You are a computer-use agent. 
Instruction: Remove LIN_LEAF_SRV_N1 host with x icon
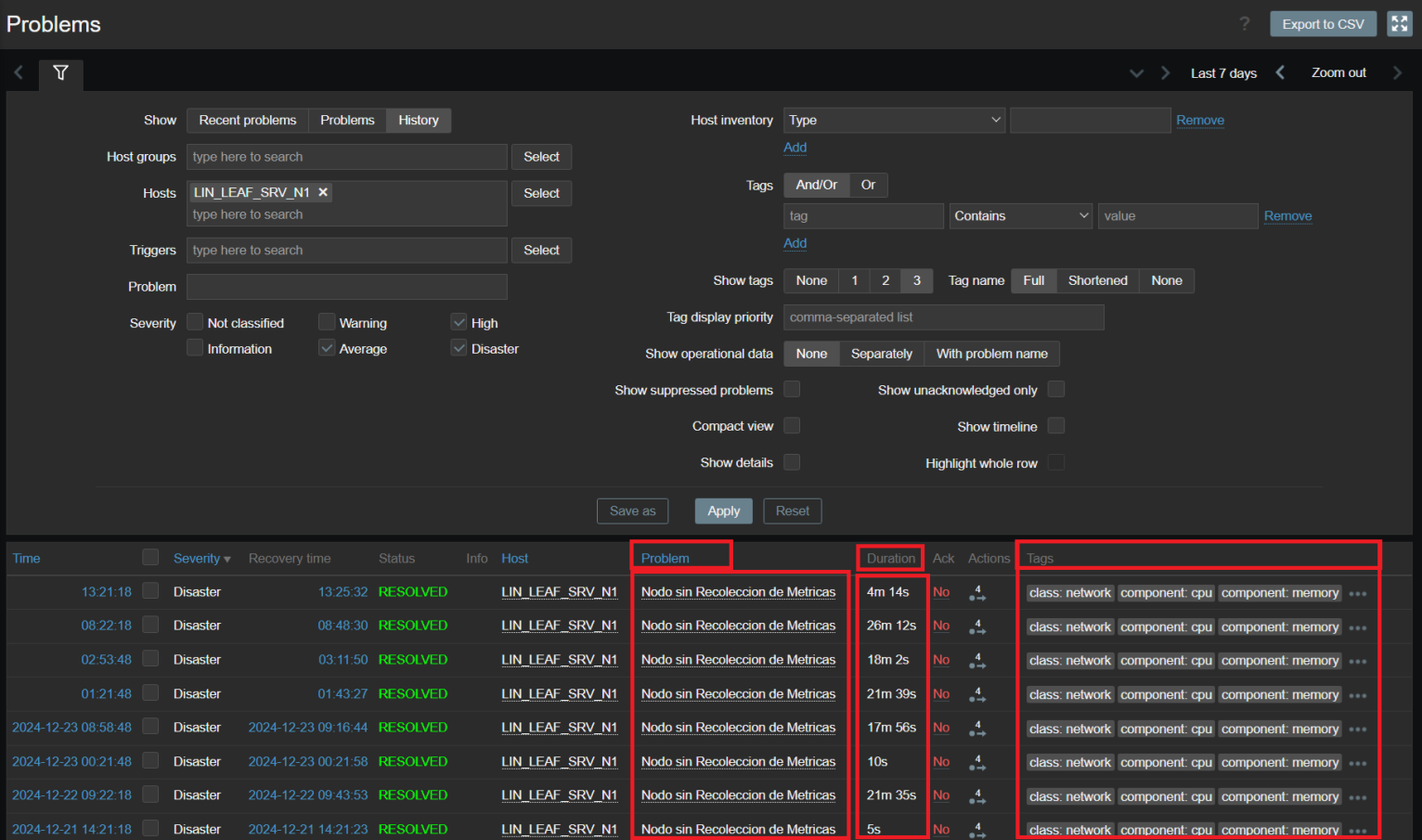point(323,192)
